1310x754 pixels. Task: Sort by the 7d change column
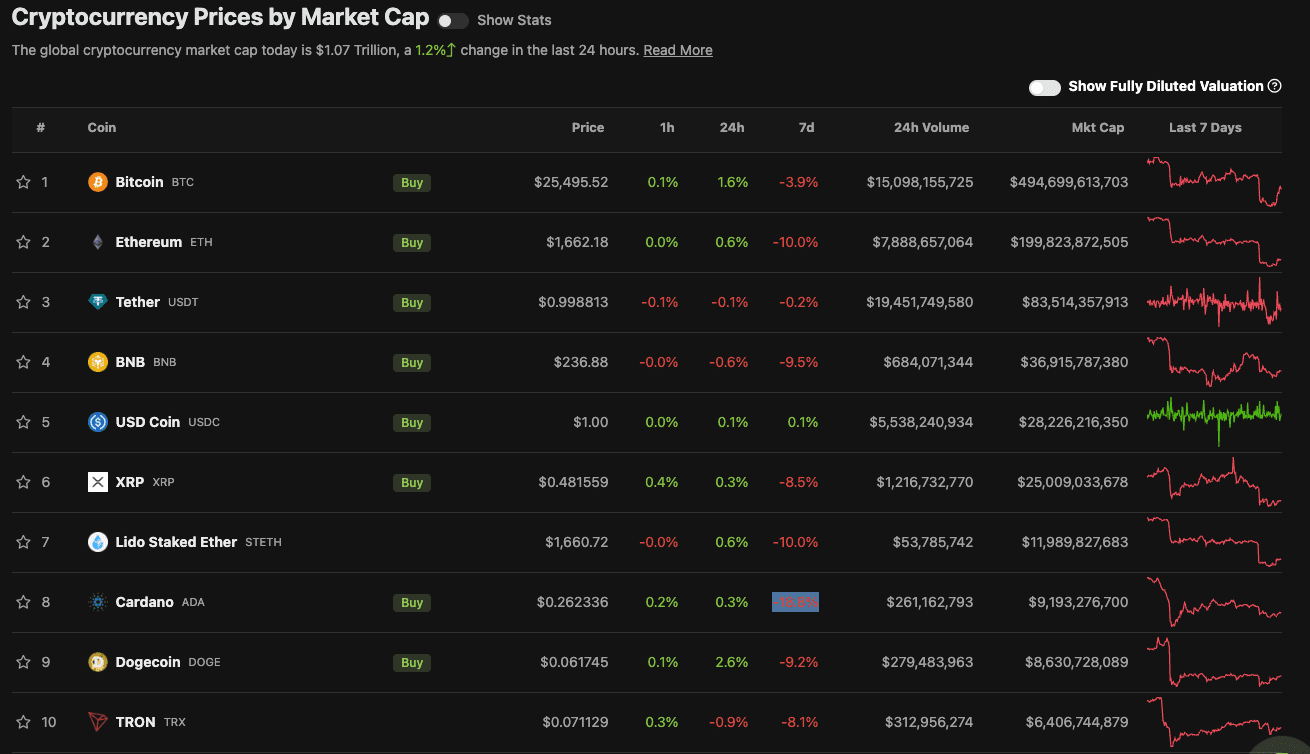(806, 127)
